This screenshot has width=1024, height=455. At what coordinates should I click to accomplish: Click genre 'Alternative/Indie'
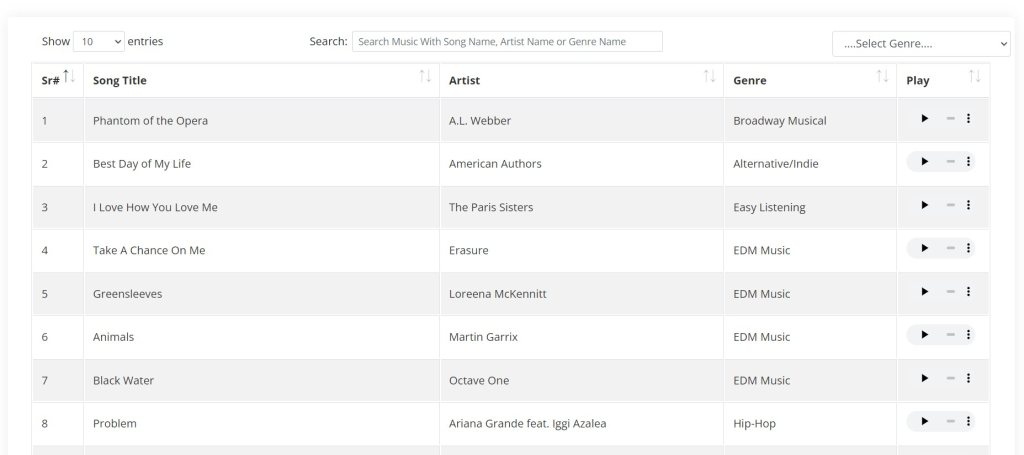click(x=776, y=164)
